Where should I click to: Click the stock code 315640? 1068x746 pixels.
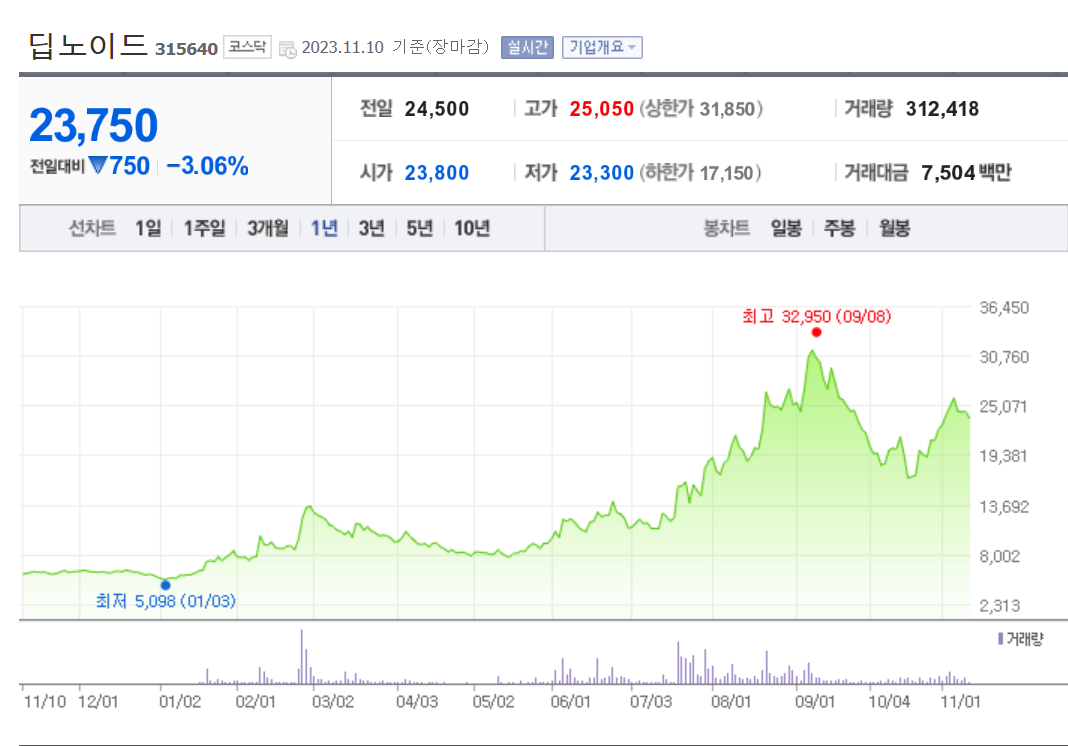click(186, 49)
